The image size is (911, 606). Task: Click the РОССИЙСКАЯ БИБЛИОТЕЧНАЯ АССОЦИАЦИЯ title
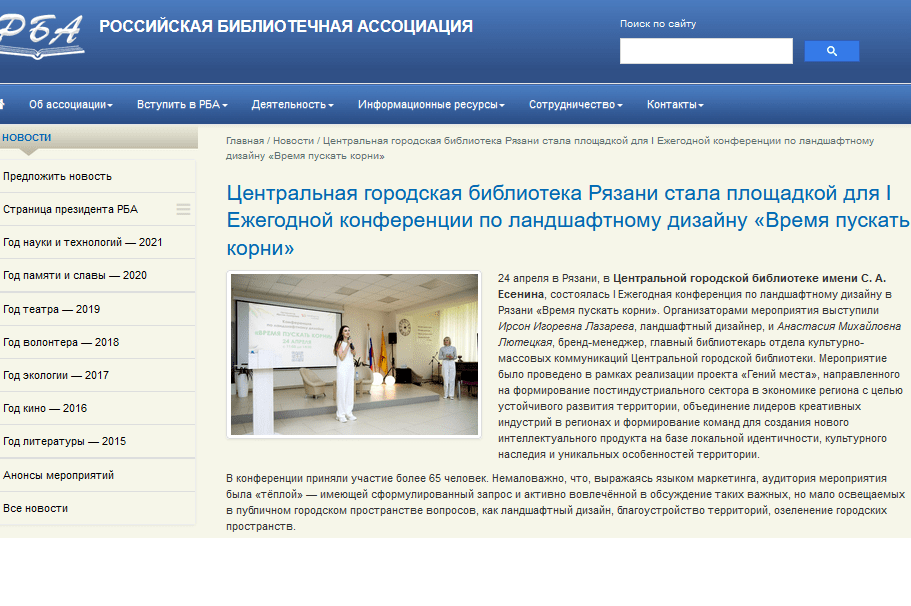coord(286,26)
